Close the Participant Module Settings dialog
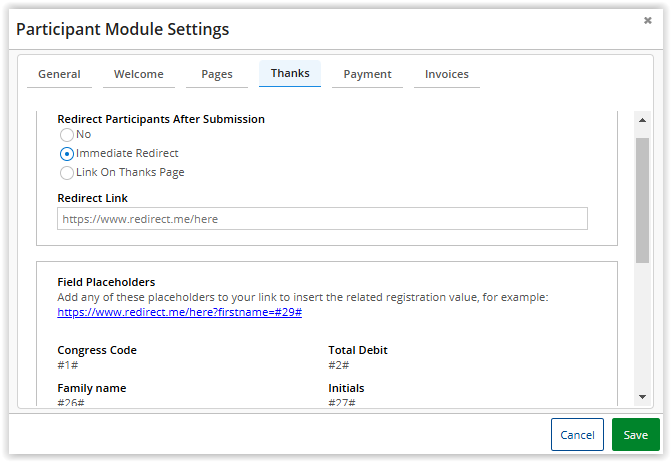This screenshot has height=462, width=671. 647,21
